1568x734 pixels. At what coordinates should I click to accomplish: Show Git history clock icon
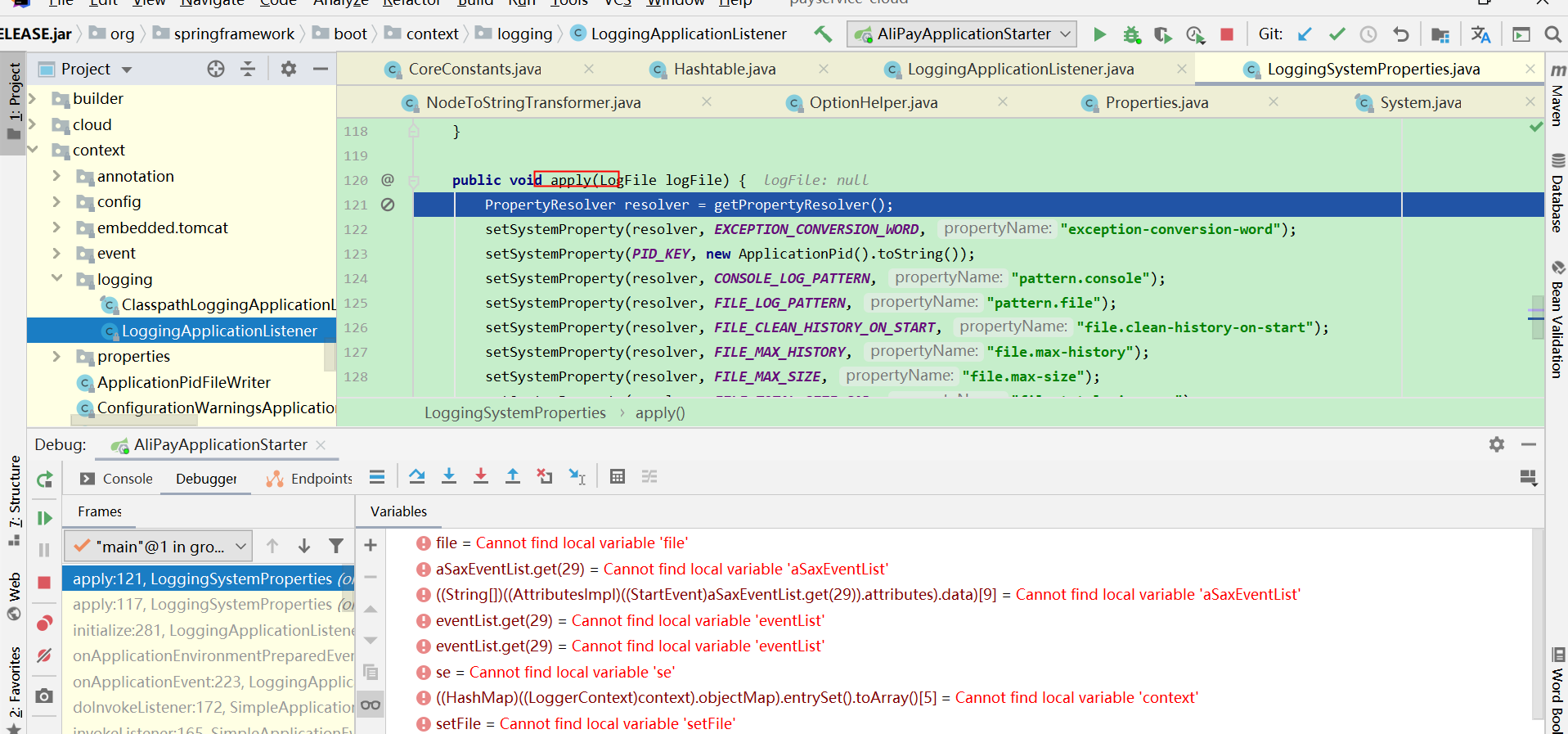point(1368,34)
